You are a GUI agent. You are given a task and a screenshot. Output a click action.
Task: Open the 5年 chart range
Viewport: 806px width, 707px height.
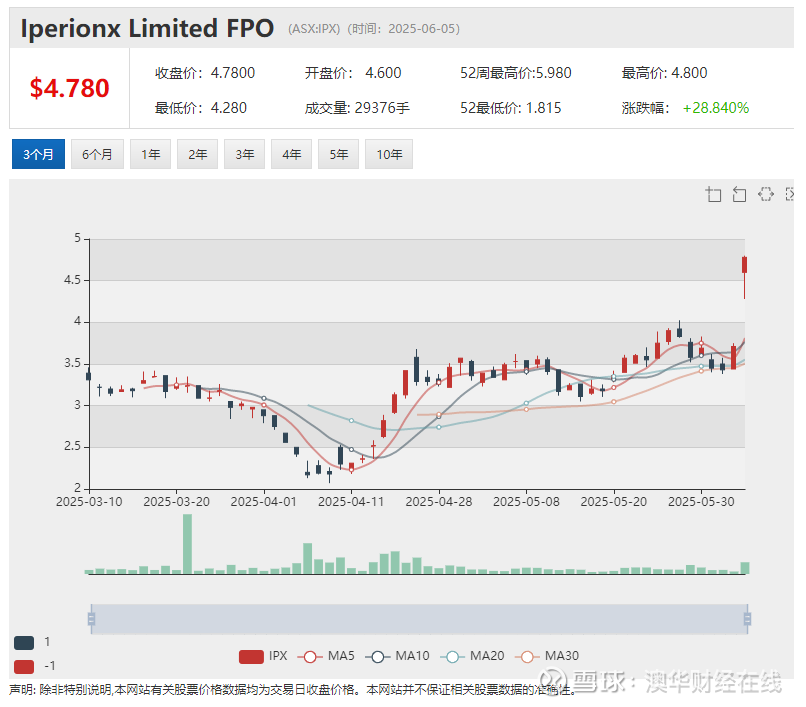pyautogui.click(x=338, y=154)
